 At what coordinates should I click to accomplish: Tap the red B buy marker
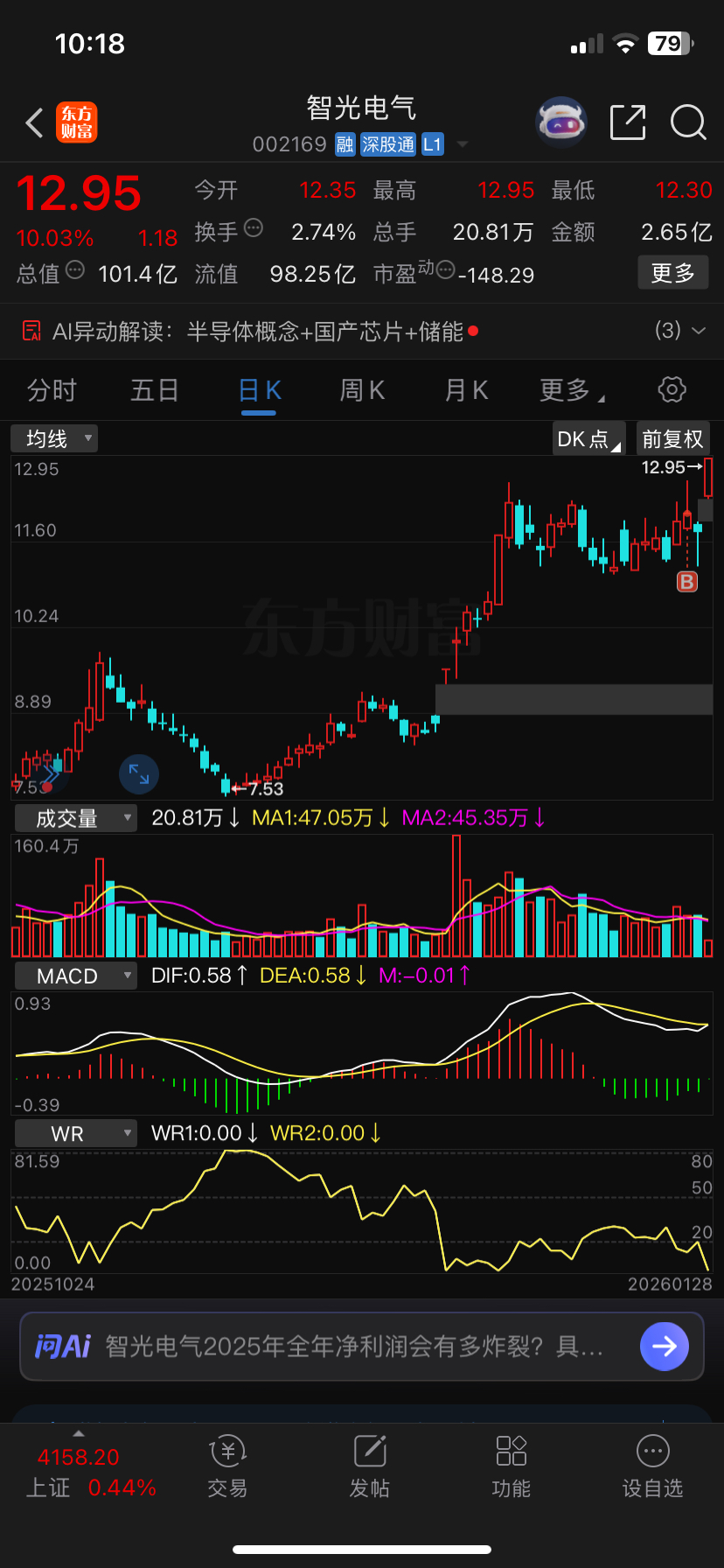point(687,582)
